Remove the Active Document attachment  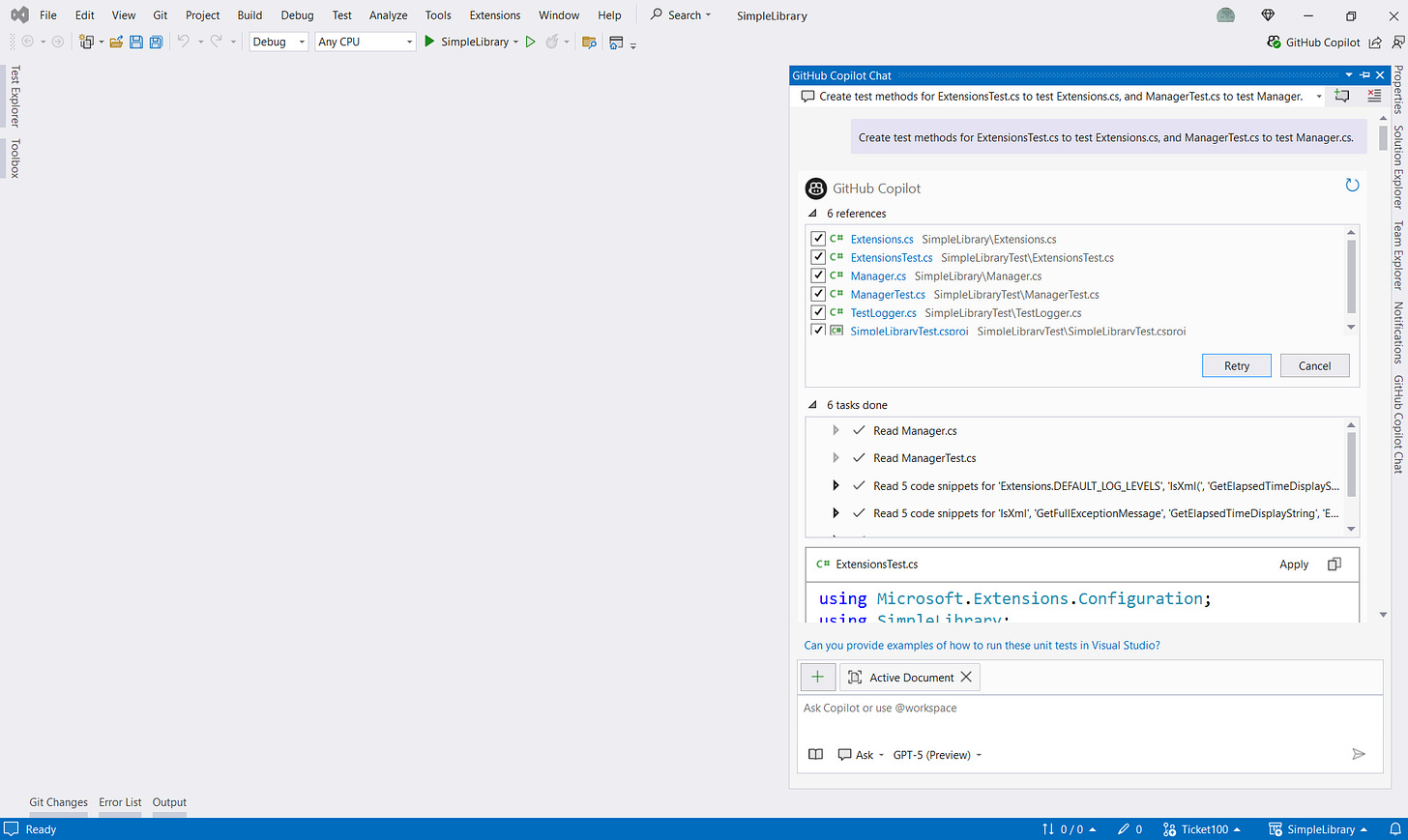pos(966,677)
